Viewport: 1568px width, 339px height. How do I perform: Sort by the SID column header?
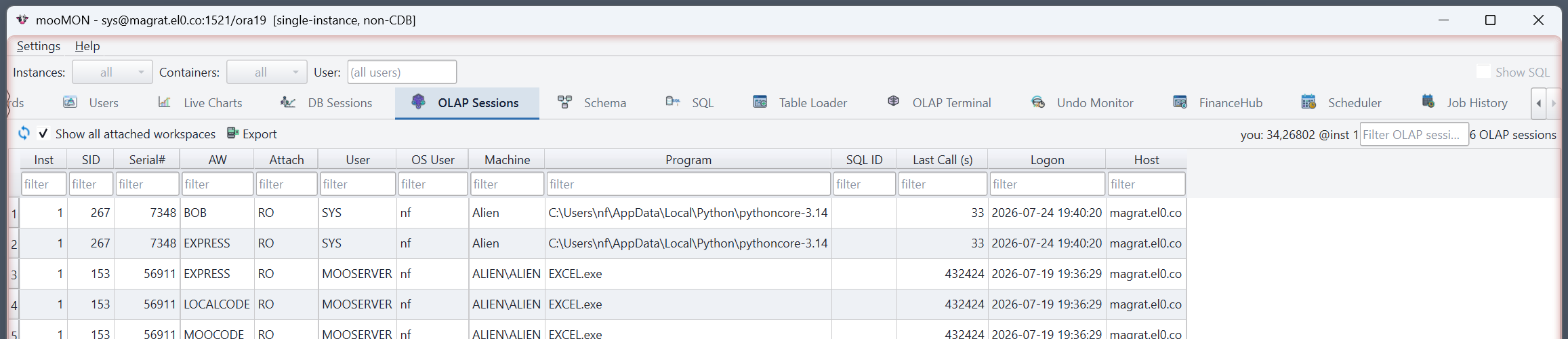tap(91, 159)
